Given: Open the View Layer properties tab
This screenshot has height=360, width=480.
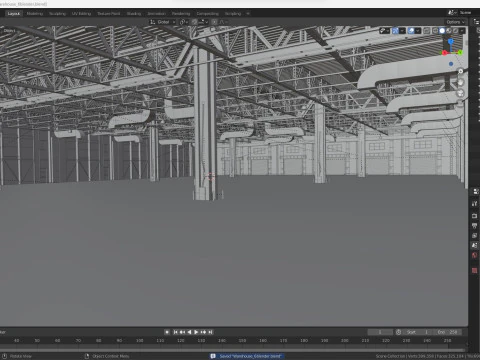Looking at the screenshot, I should (x=474, y=235).
